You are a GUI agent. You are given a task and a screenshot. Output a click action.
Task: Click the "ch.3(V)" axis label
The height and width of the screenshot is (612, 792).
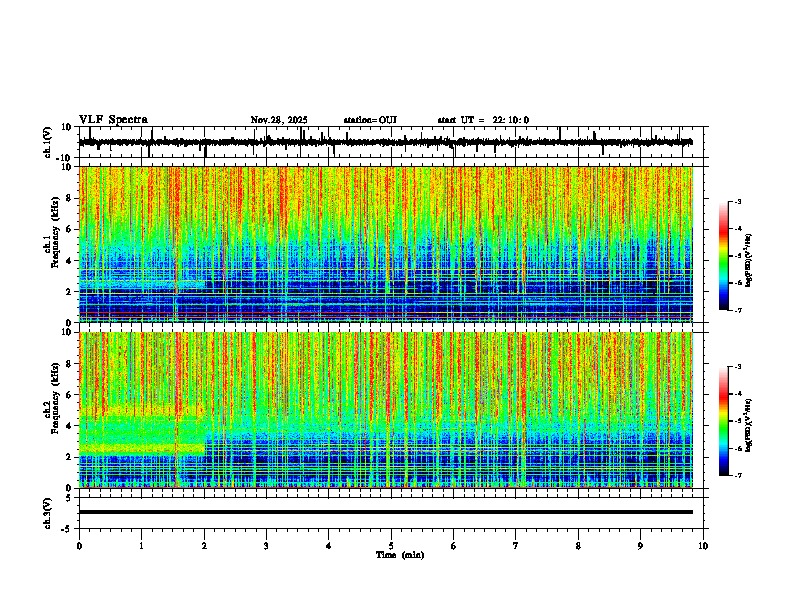48,514
